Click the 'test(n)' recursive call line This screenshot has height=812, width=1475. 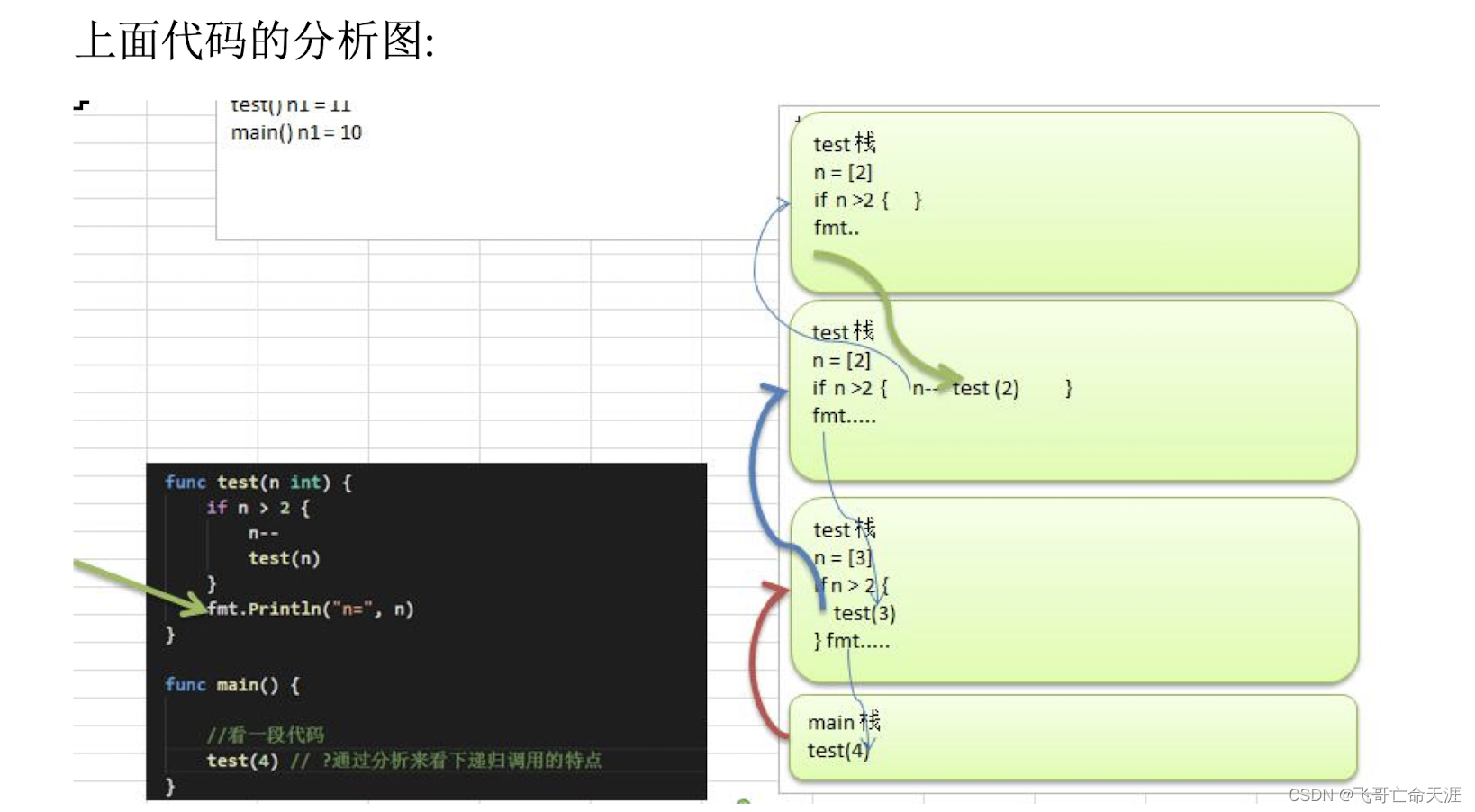284,558
